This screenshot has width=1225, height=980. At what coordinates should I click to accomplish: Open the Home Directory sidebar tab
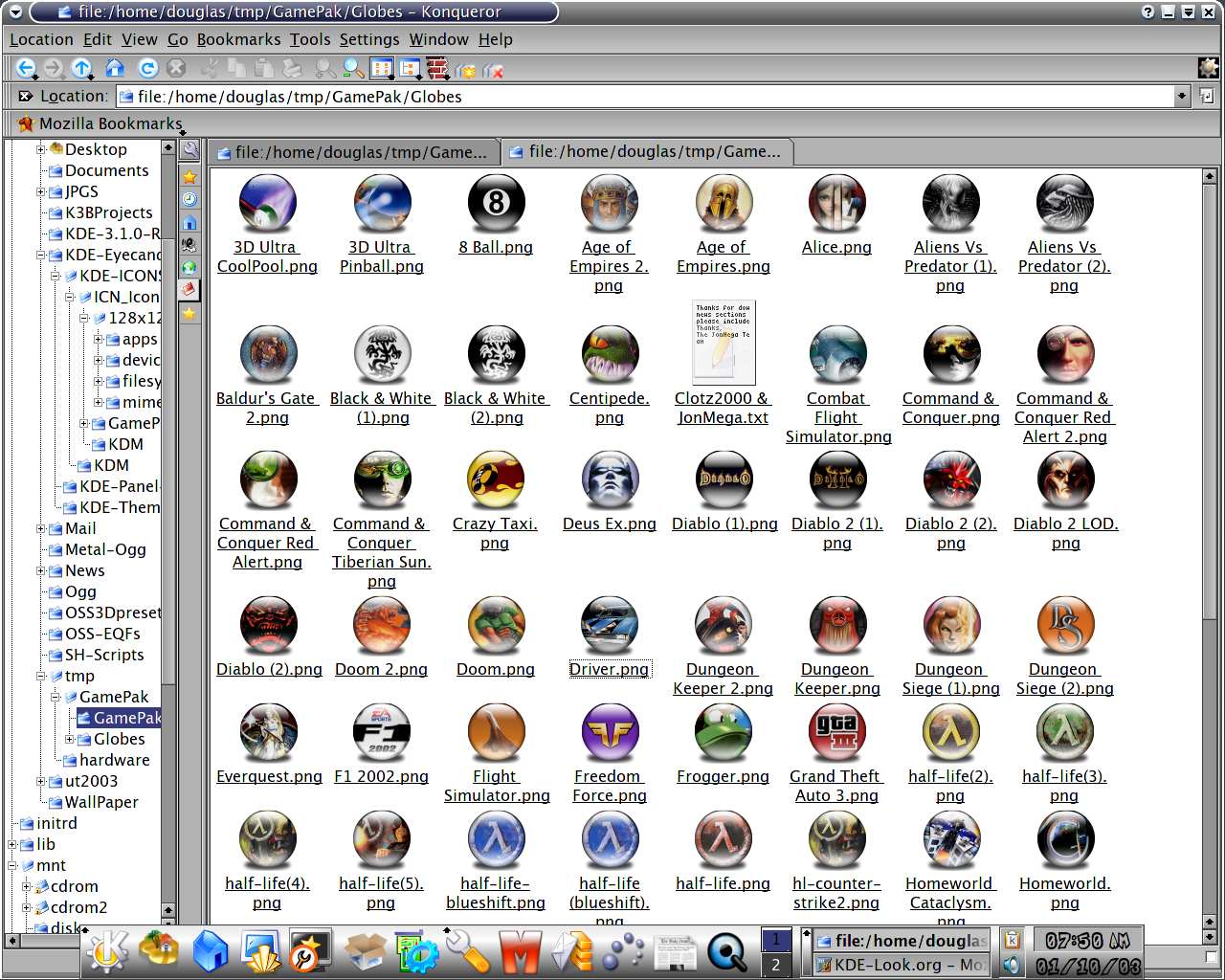click(189, 222)
